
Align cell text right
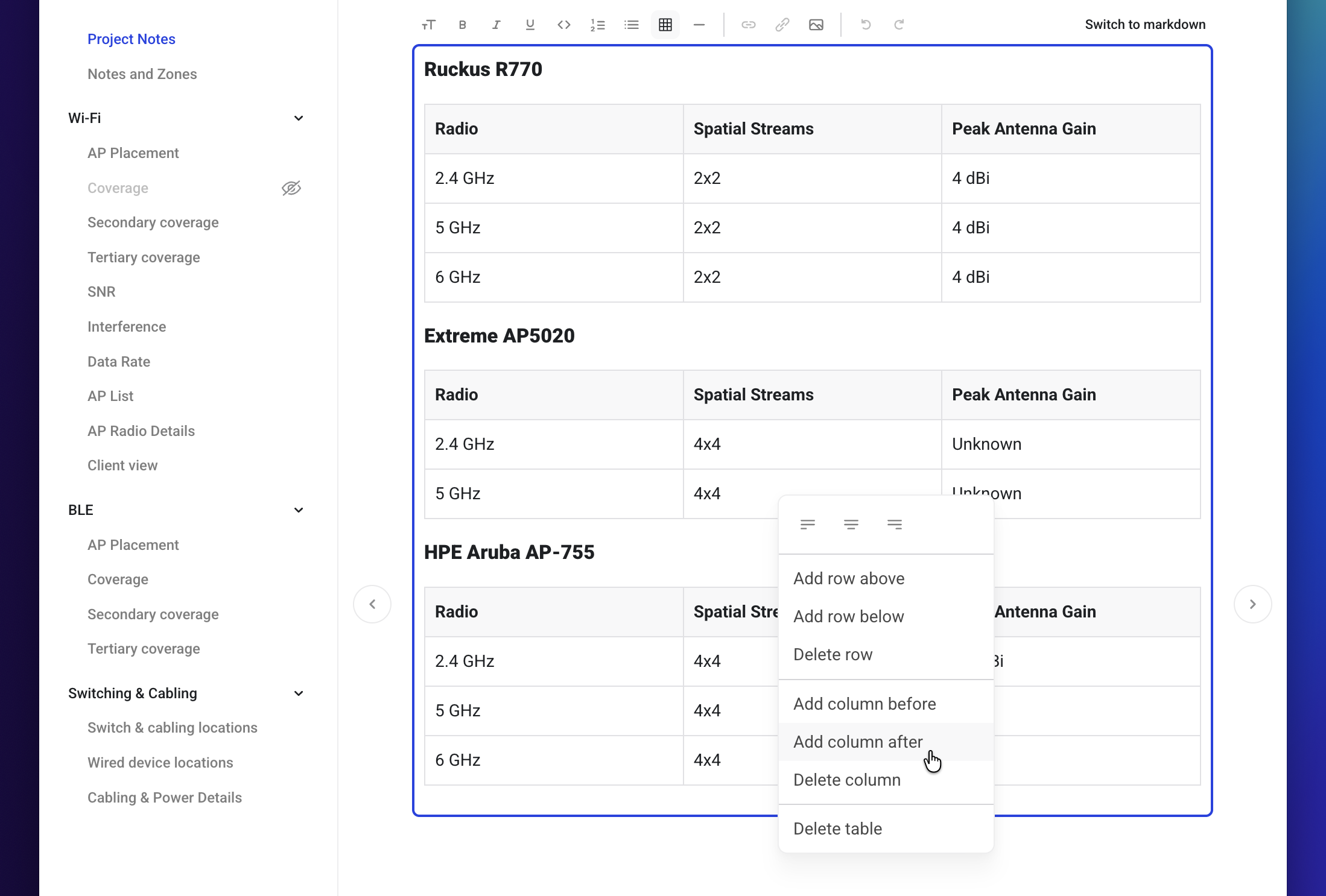coord(895,525)
